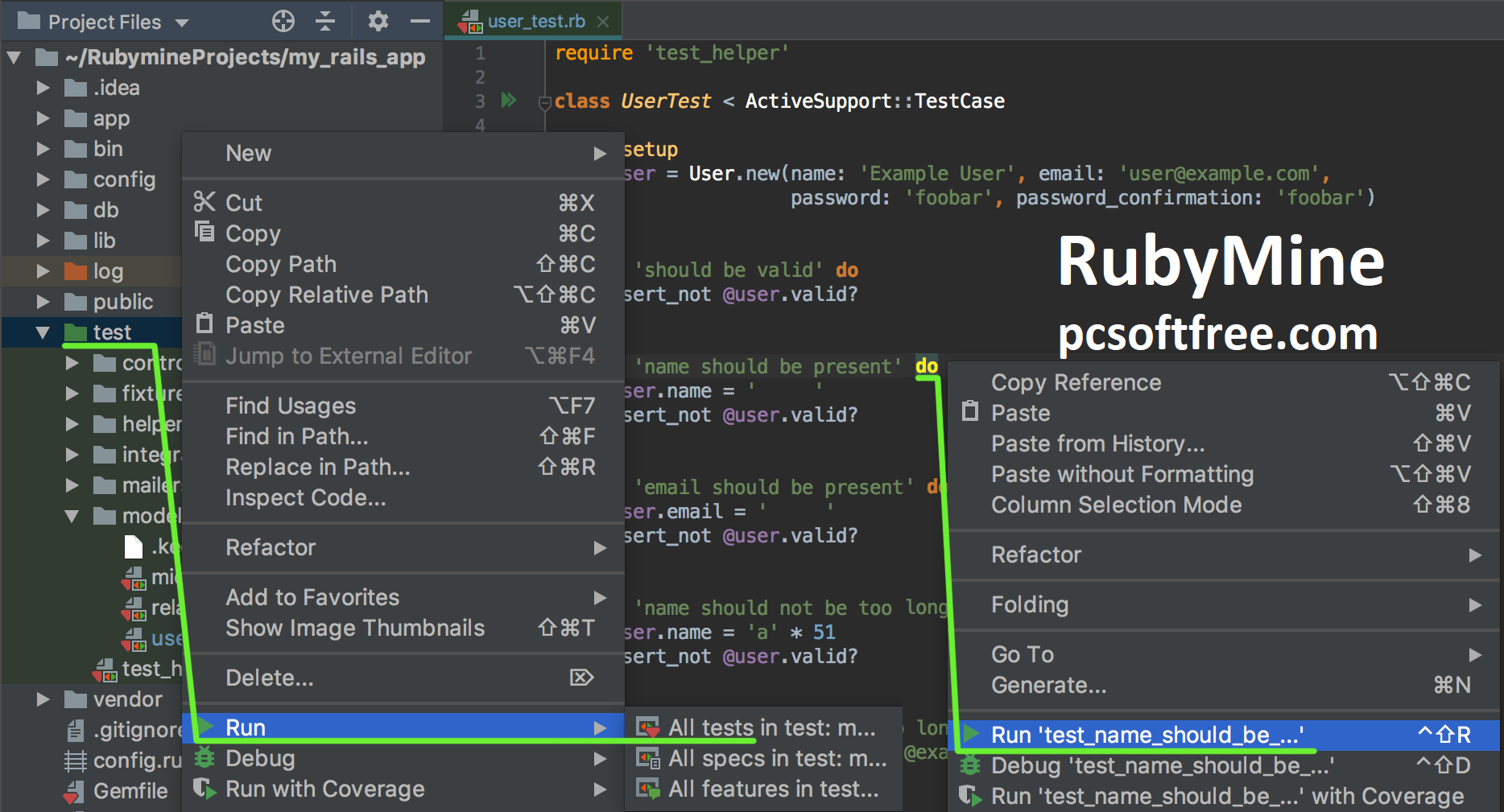Screen dimensions: 1504x812
Task: Open Project panel settings gear
Action: pyautogui.click(x=378, y=21)
